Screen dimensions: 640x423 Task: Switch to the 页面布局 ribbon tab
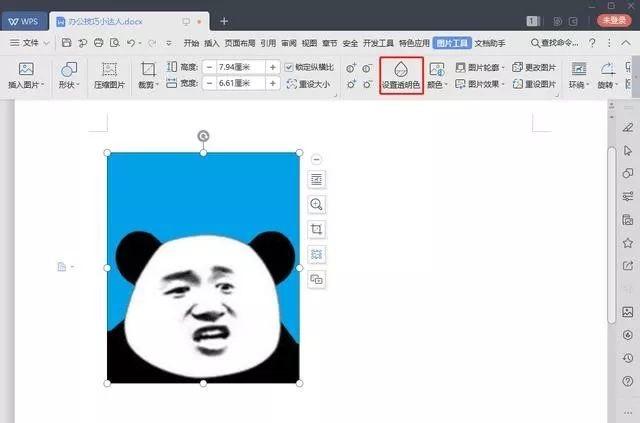coord(240,43)
